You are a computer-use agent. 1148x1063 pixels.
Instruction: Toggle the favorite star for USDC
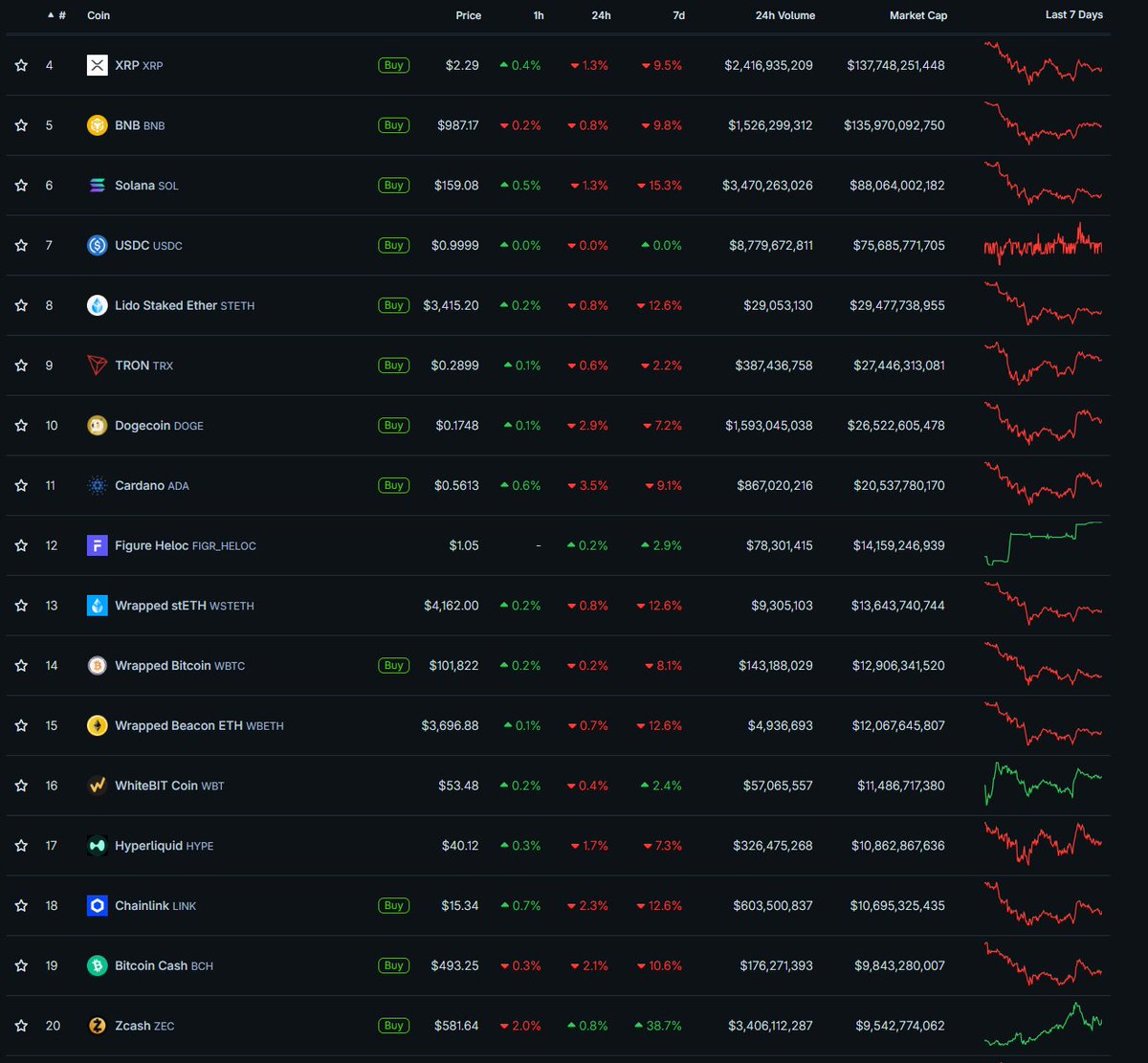click(21, 245)
